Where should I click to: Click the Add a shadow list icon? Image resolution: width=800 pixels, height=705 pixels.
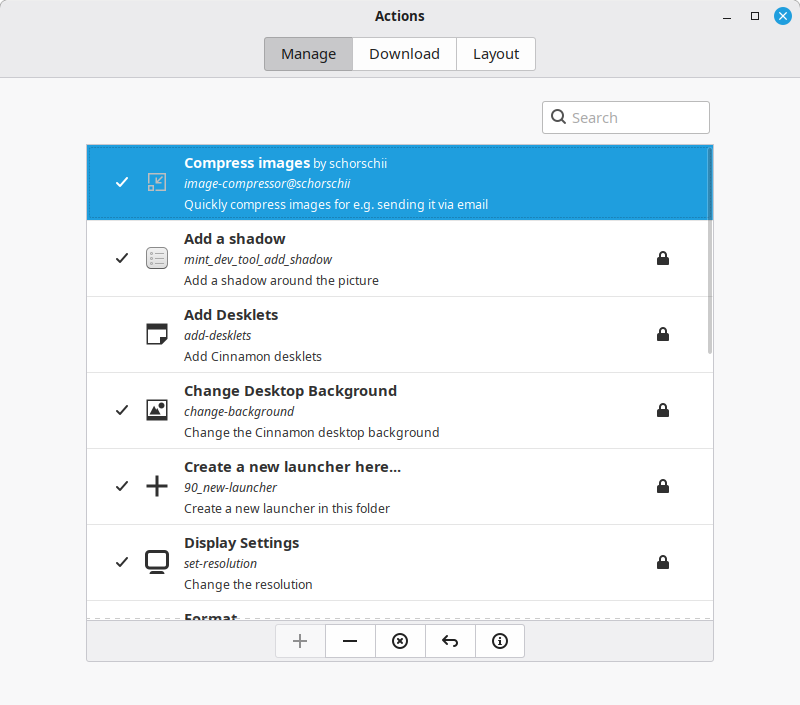click(157, 258)
